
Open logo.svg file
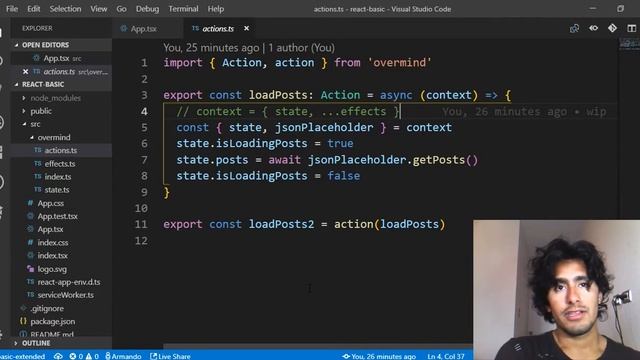coord(52,269)
